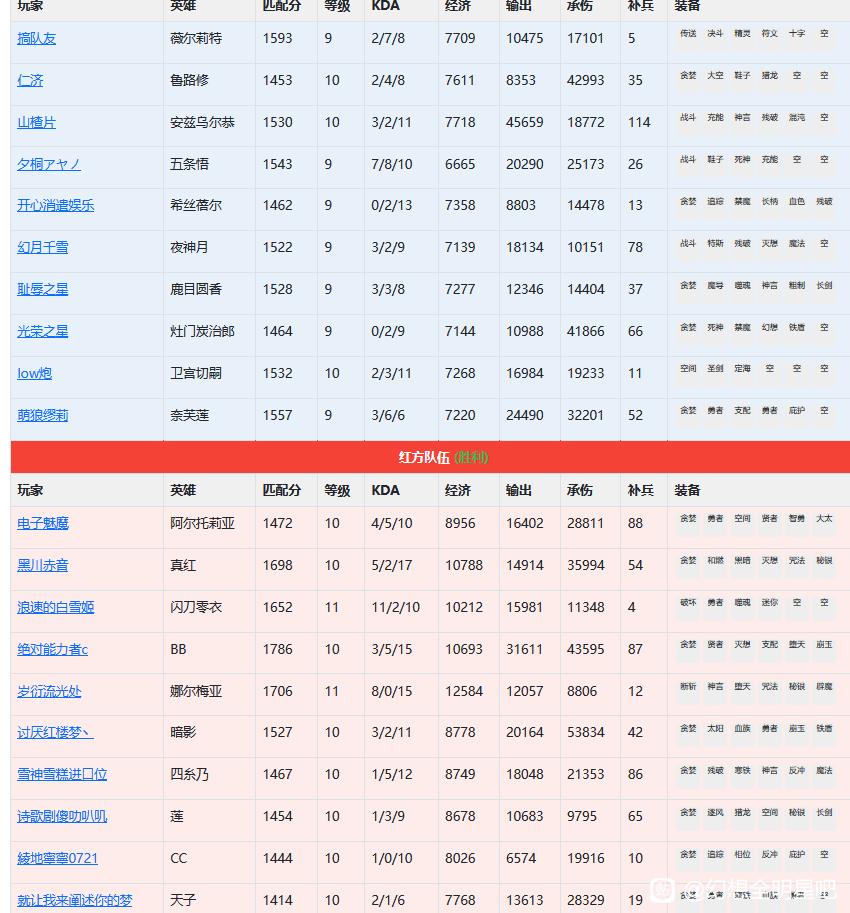Select hero name 薇尔莉特

pyautogui.click(x=196, y=38)
